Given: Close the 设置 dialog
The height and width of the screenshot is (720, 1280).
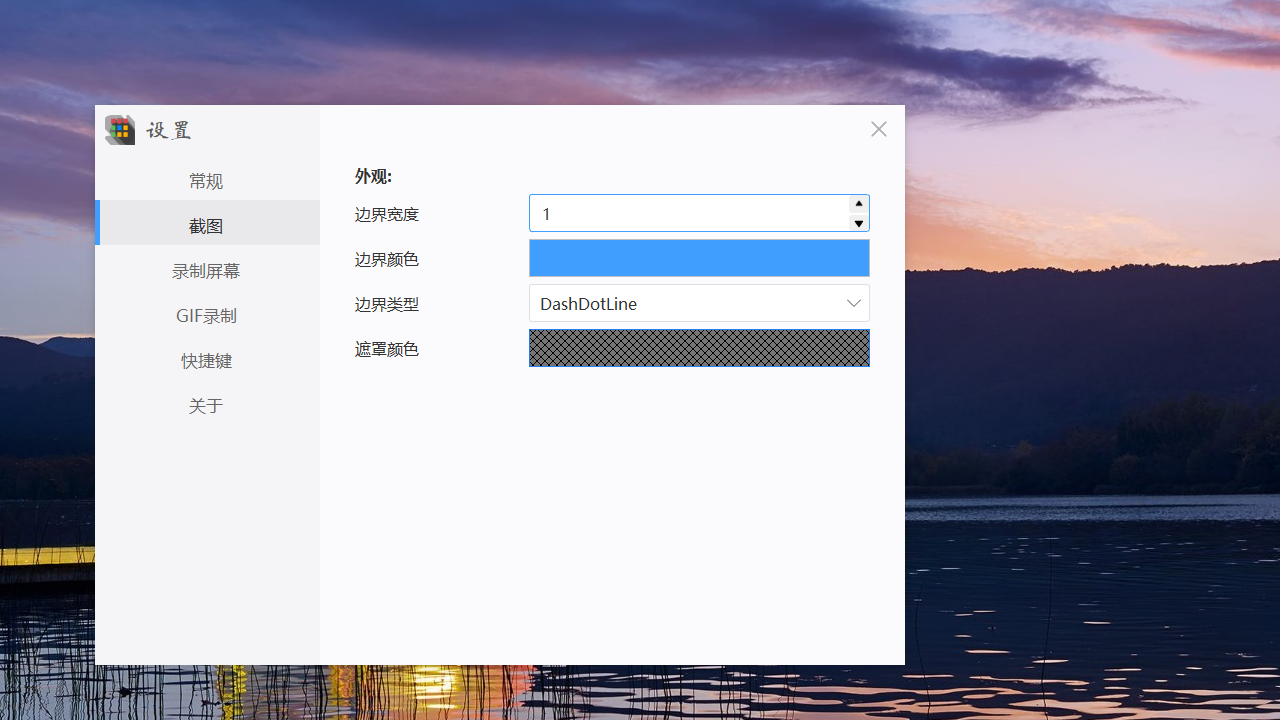Looking at the screenshot, I should pos(878,129).
